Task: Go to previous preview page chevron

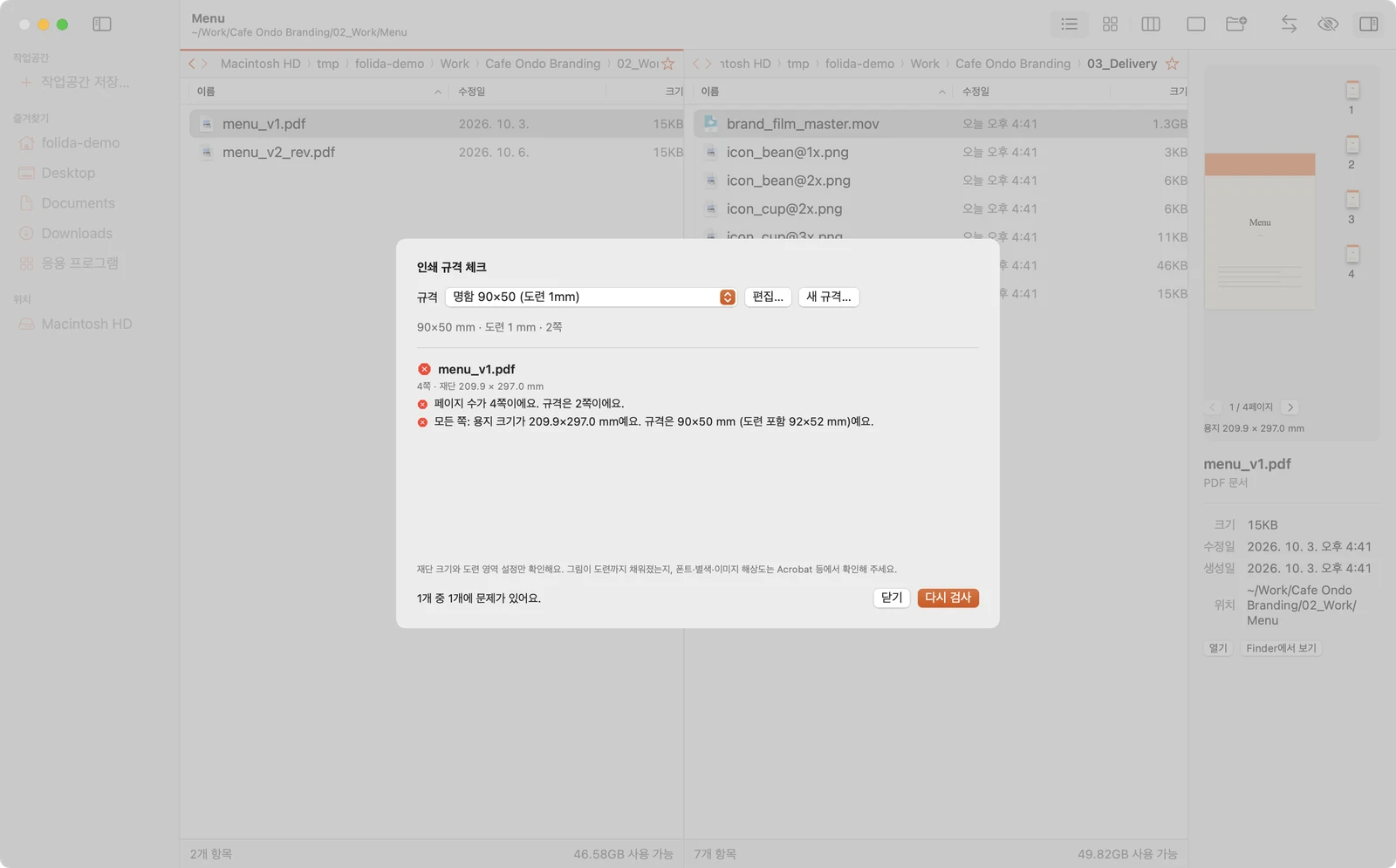Action: (1212, 407)
